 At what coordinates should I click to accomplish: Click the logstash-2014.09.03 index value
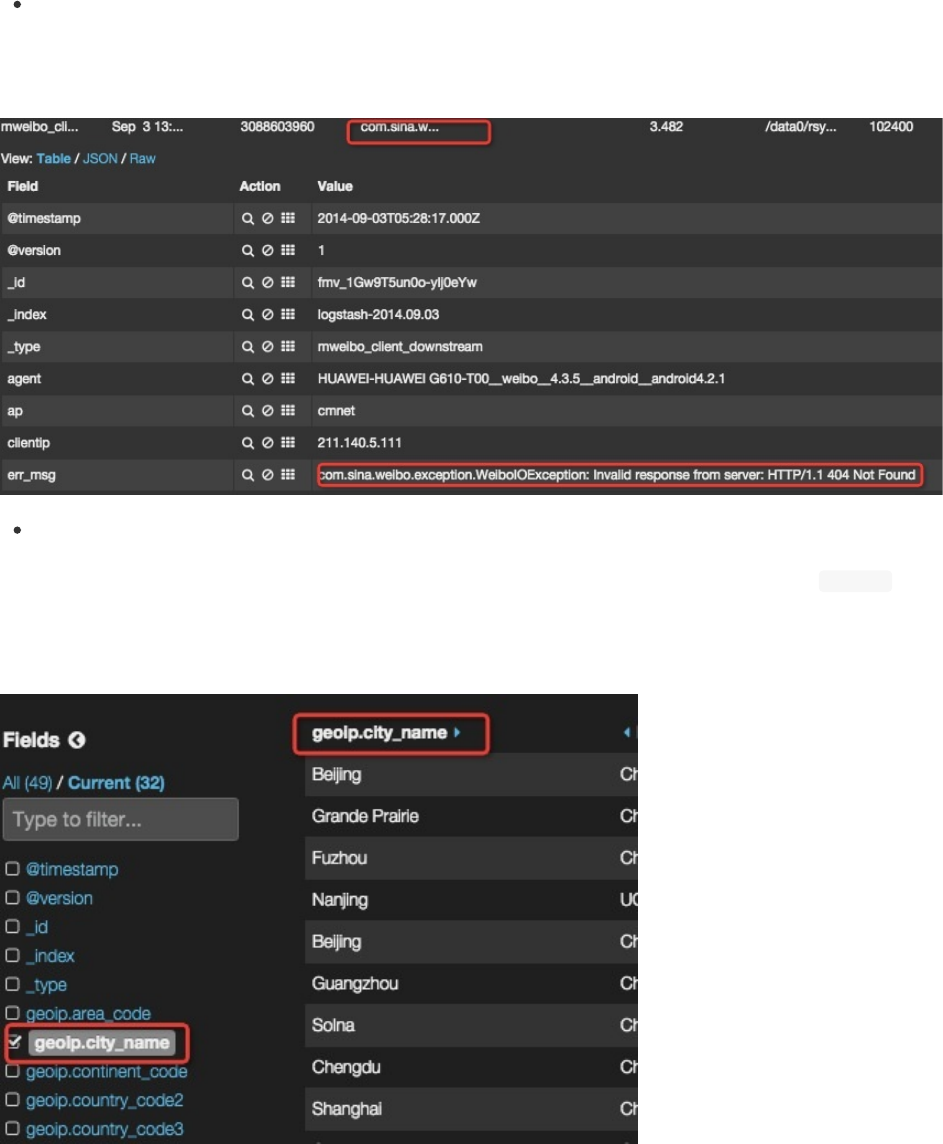378,314
